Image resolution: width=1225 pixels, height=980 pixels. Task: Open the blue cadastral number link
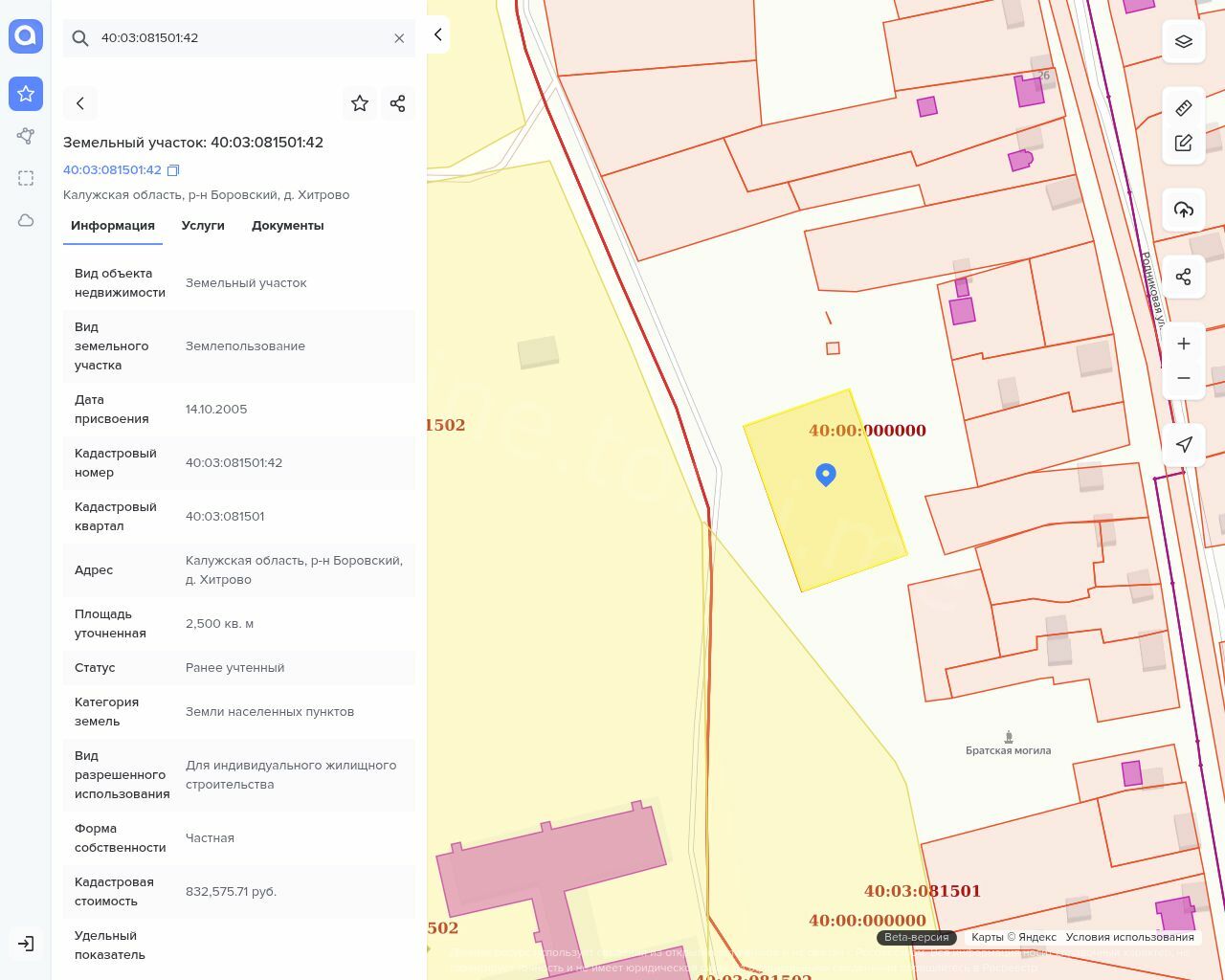[112, 170]
